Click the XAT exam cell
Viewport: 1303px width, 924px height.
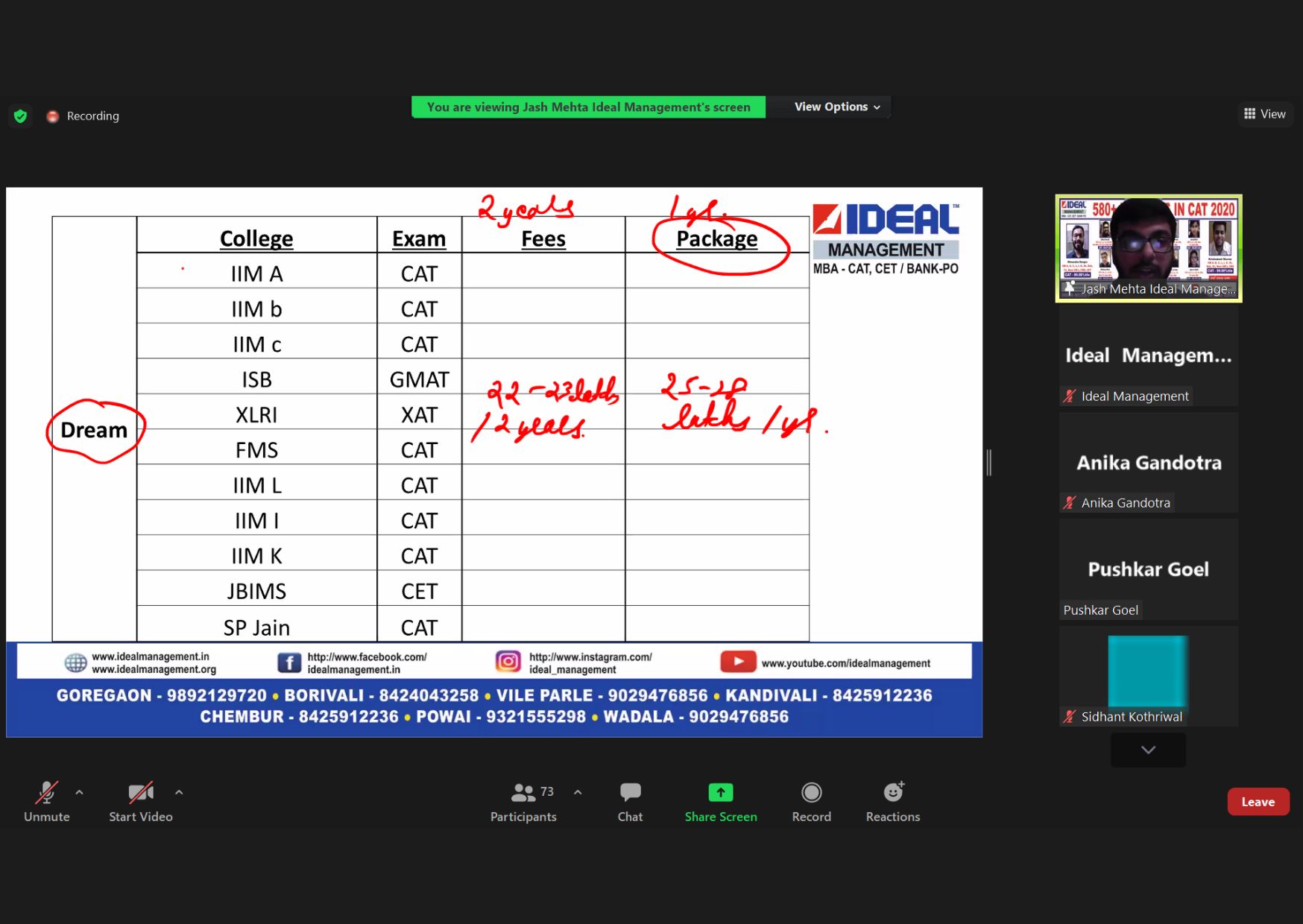coord(419,414)
